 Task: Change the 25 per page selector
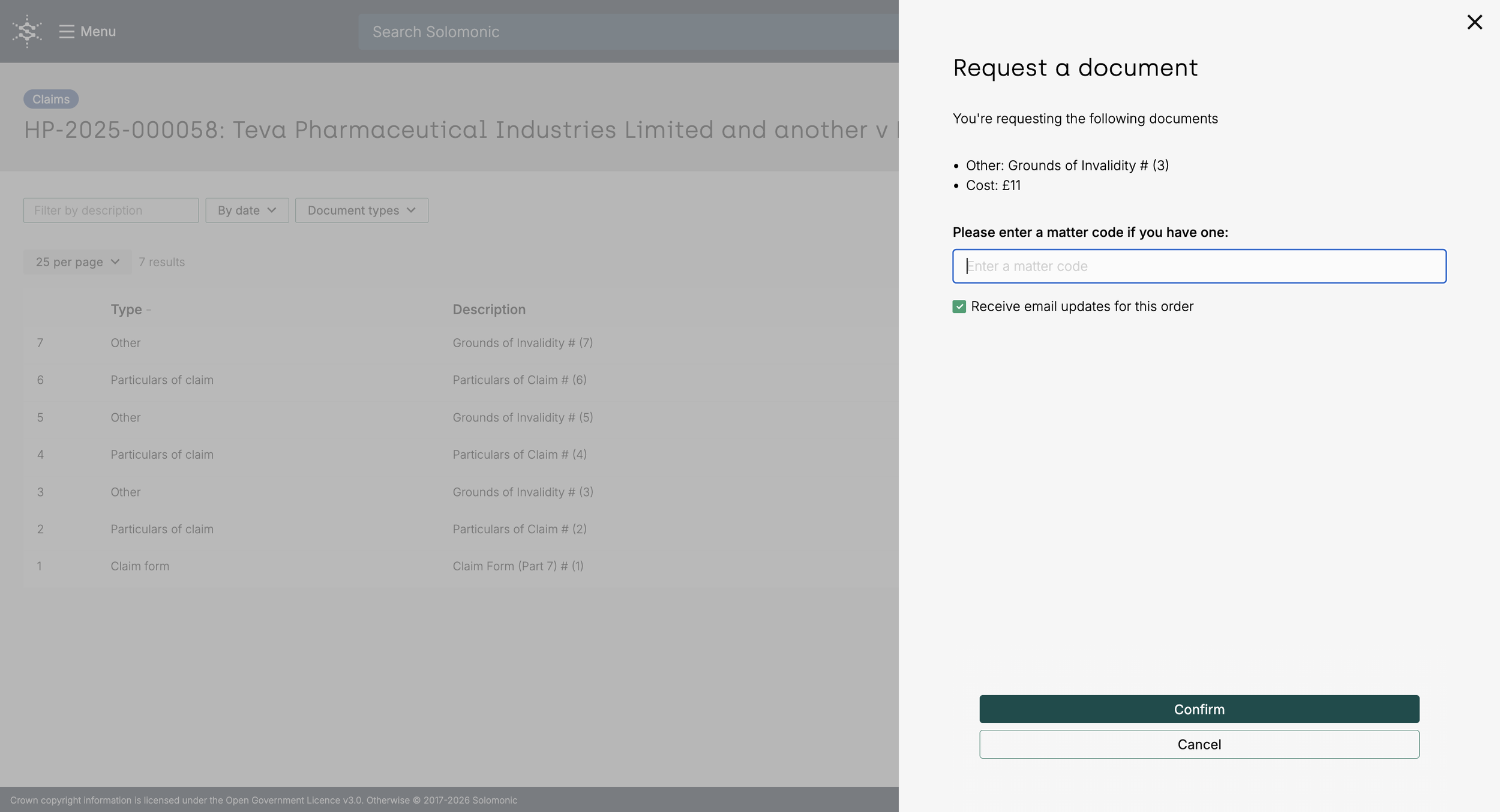[77, 262]
